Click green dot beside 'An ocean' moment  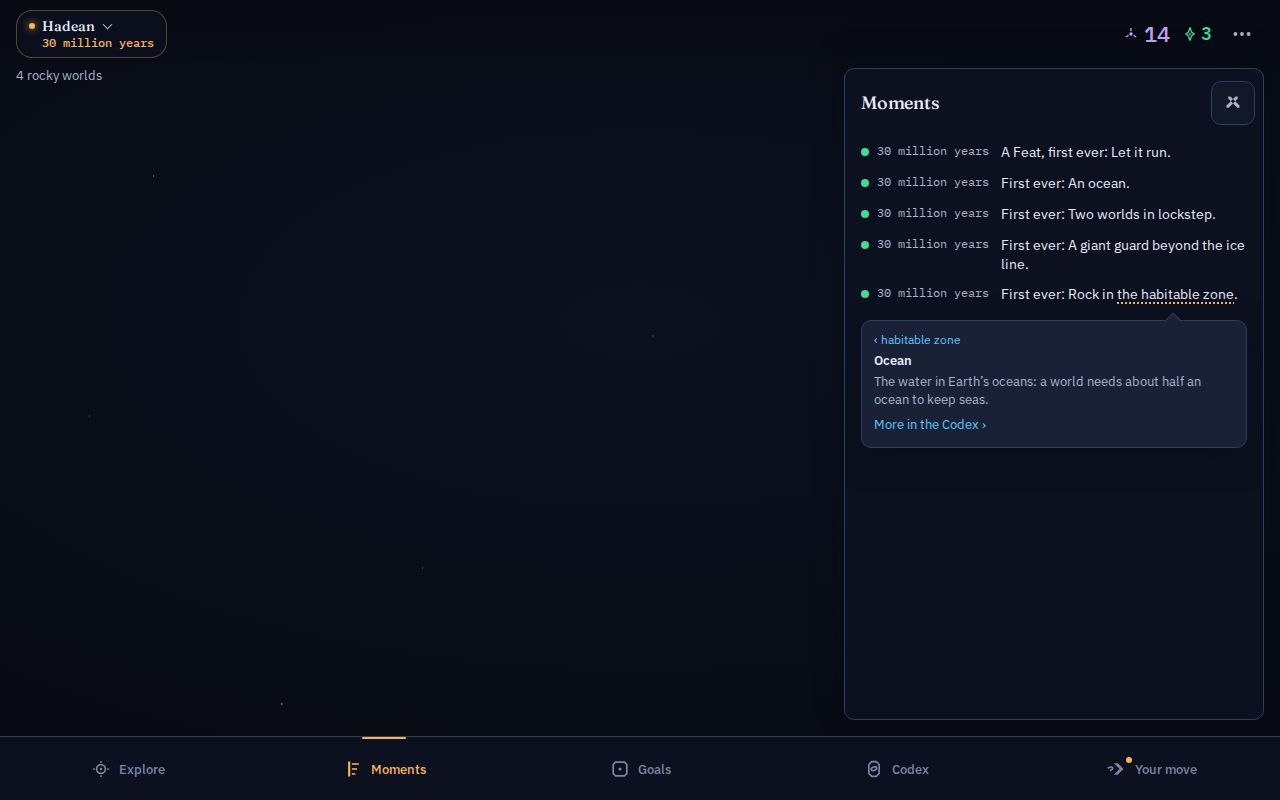coord(865,183)
